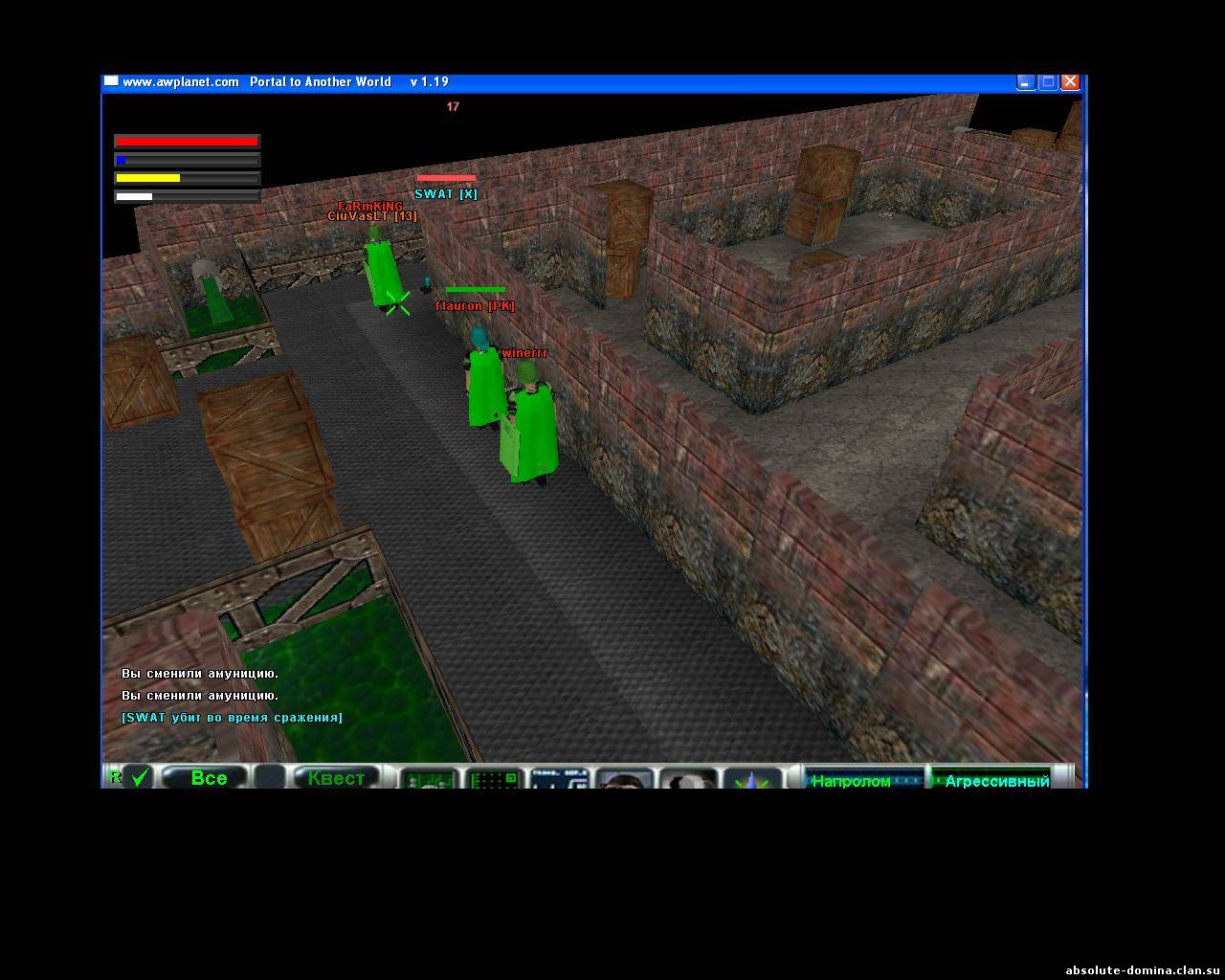Image resolution: width=1225 pixels, height=980 pixels.
Task: Click chat line SWAT убит во время сражения
Action: [232, 717]
